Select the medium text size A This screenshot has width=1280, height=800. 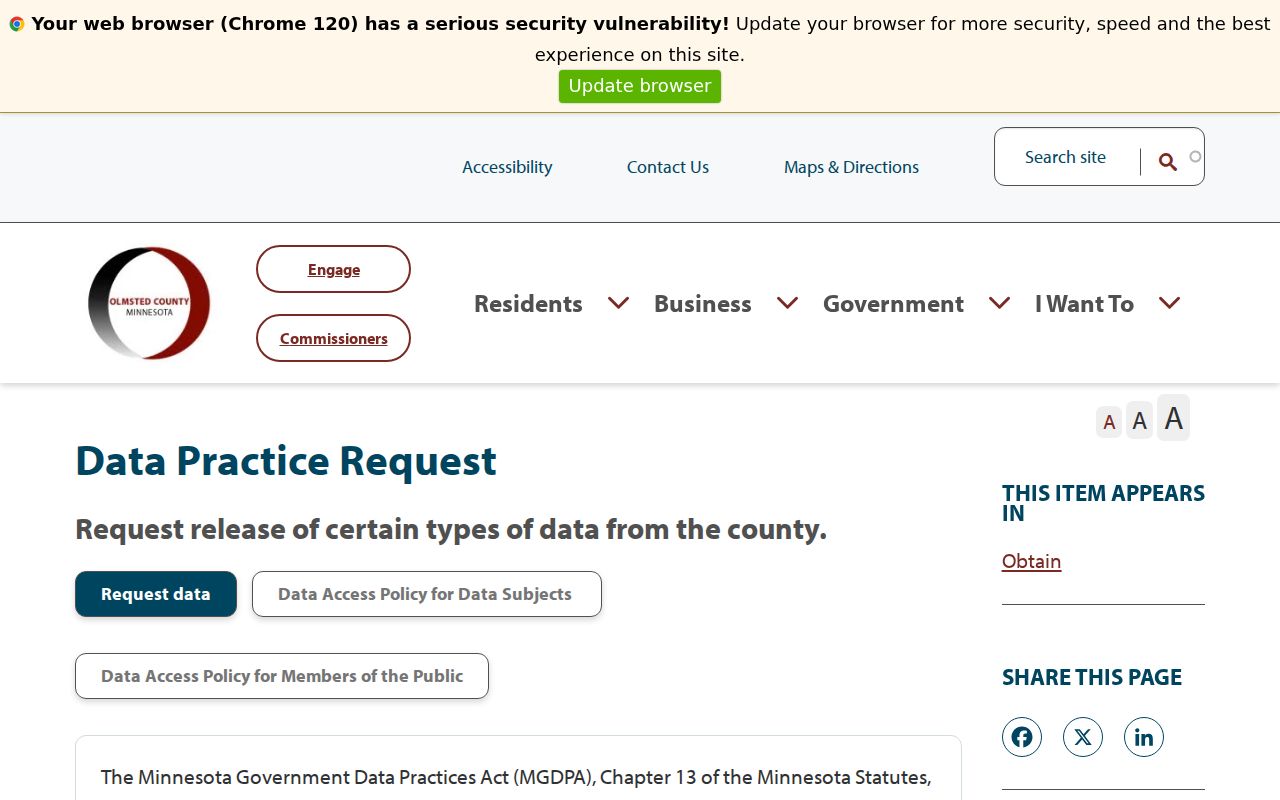click(1139, 421)
